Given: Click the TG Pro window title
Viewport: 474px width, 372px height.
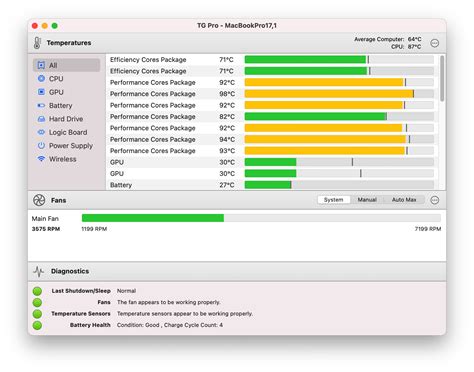Looking at the screenshot, I should 237,26.
